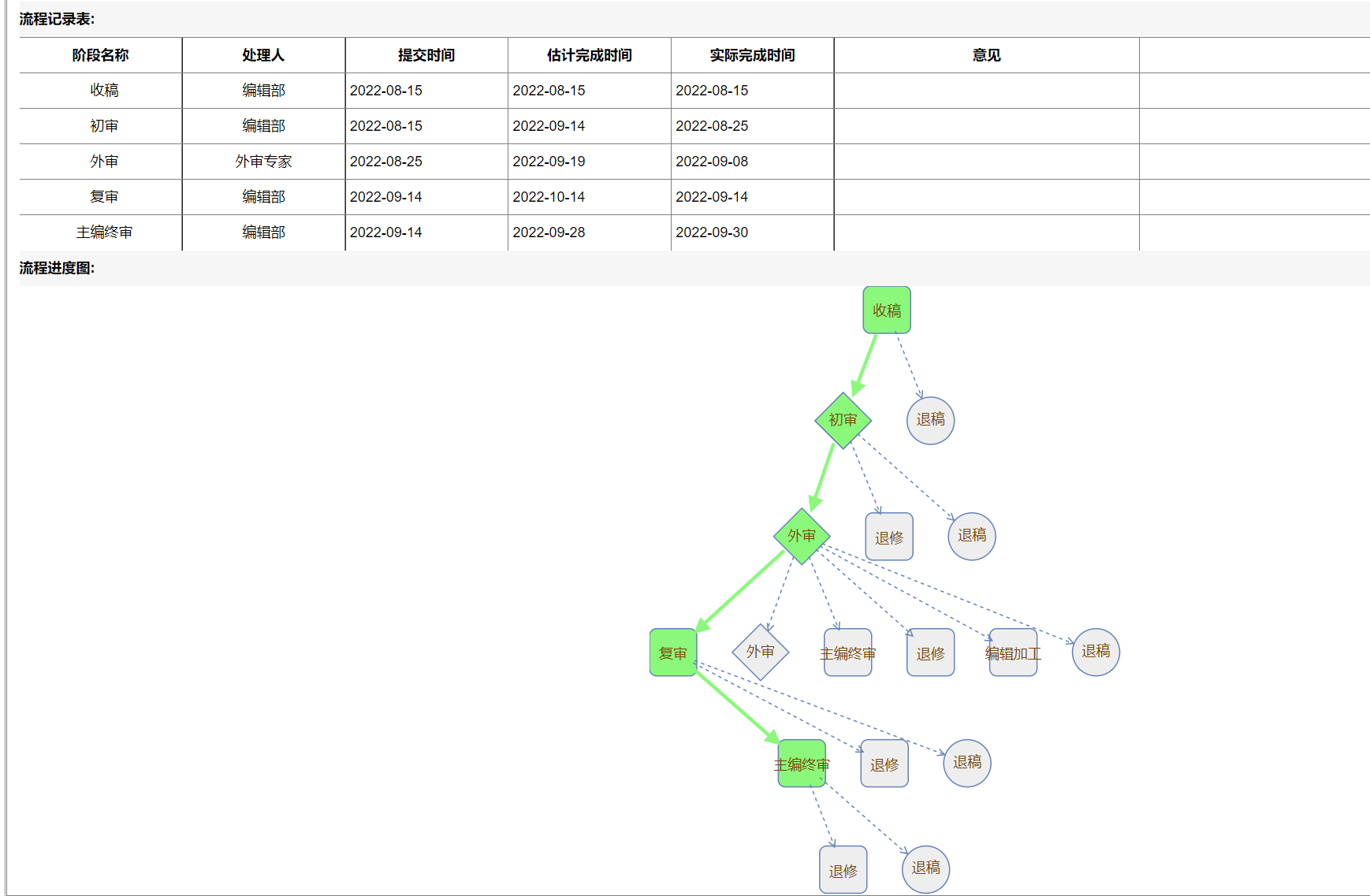Image resolution: width=1370 pixels, height=896 pixels.
Task: Click 主编终审 in the table's stage column
Action: (104, 232)
